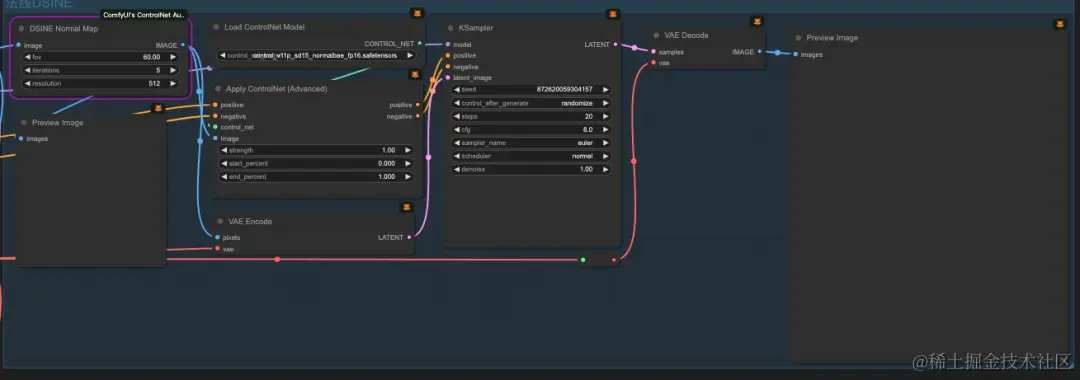The image size is (1080, 380).
Task: Click the images input port of Preview Image right of VAE Decode
Action: (795, 54)
